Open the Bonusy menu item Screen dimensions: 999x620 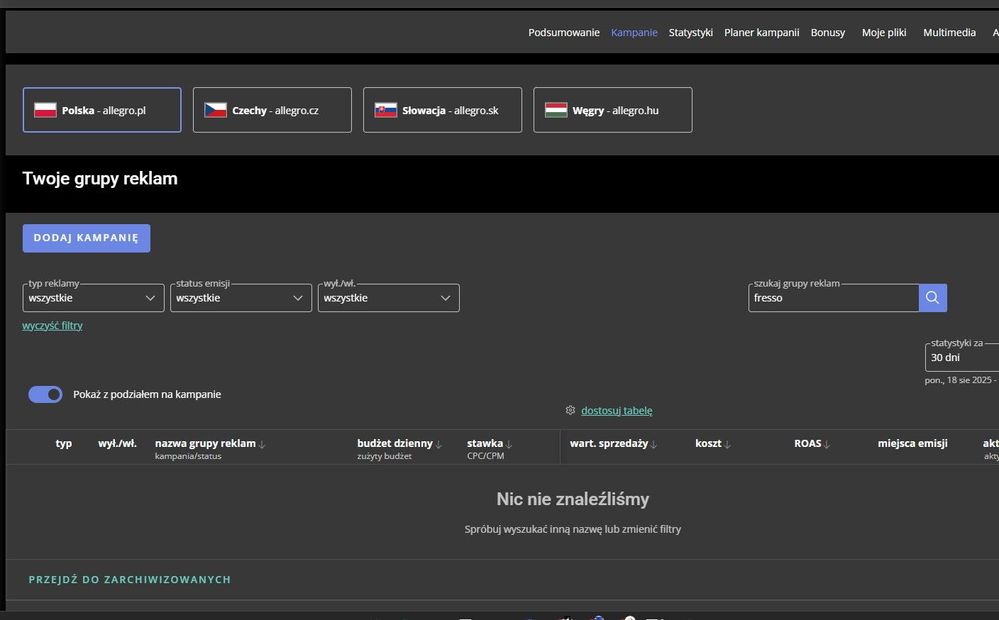[x=828, y=32]
